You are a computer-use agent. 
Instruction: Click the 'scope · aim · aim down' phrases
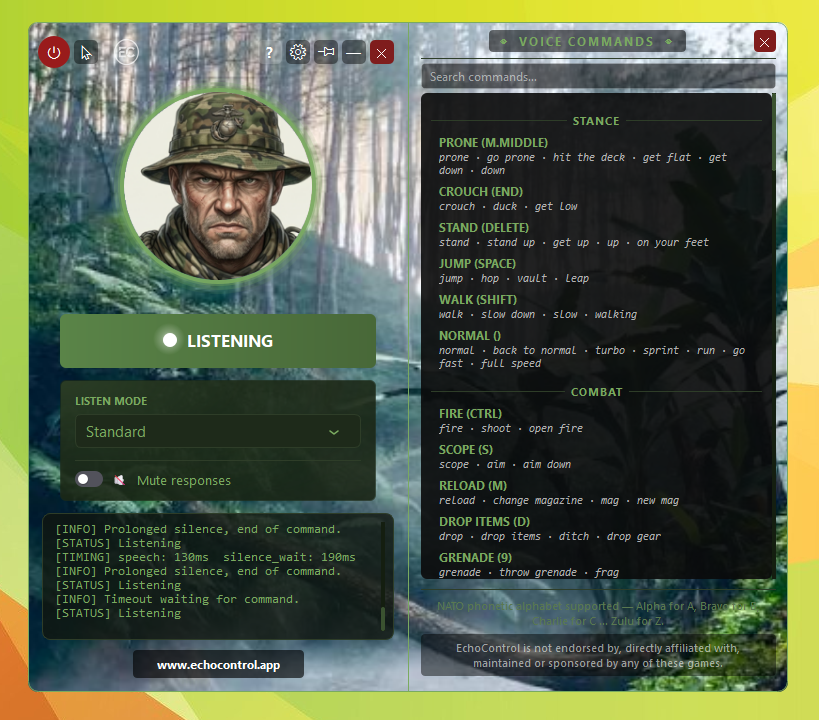click(x=505, y=464)
